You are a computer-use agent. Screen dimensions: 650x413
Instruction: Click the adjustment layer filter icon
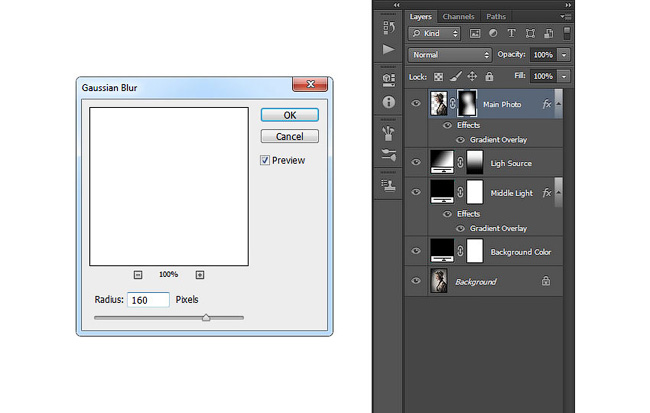493,33
